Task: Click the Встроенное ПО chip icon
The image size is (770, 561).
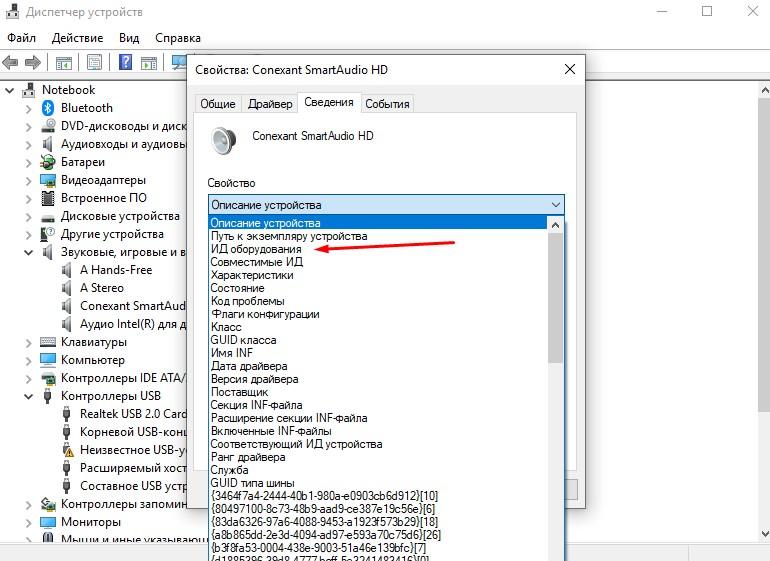Action: (x=47, y=198)
